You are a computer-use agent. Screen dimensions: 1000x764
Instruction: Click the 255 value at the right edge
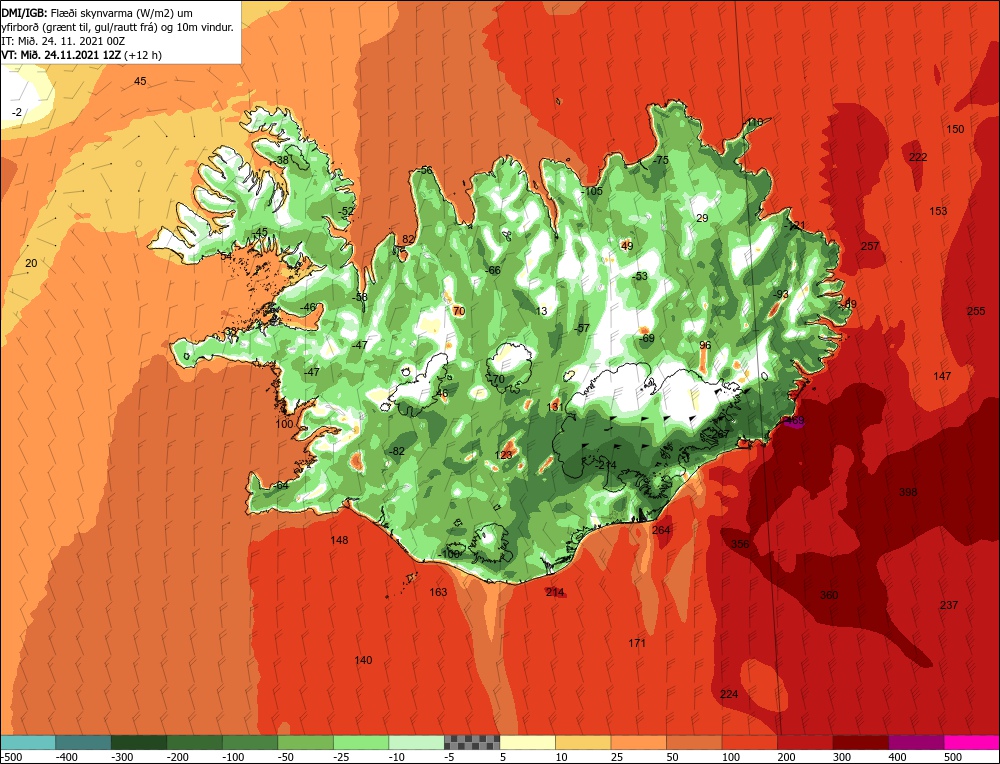pyautogui.click(x=976, y=311)
